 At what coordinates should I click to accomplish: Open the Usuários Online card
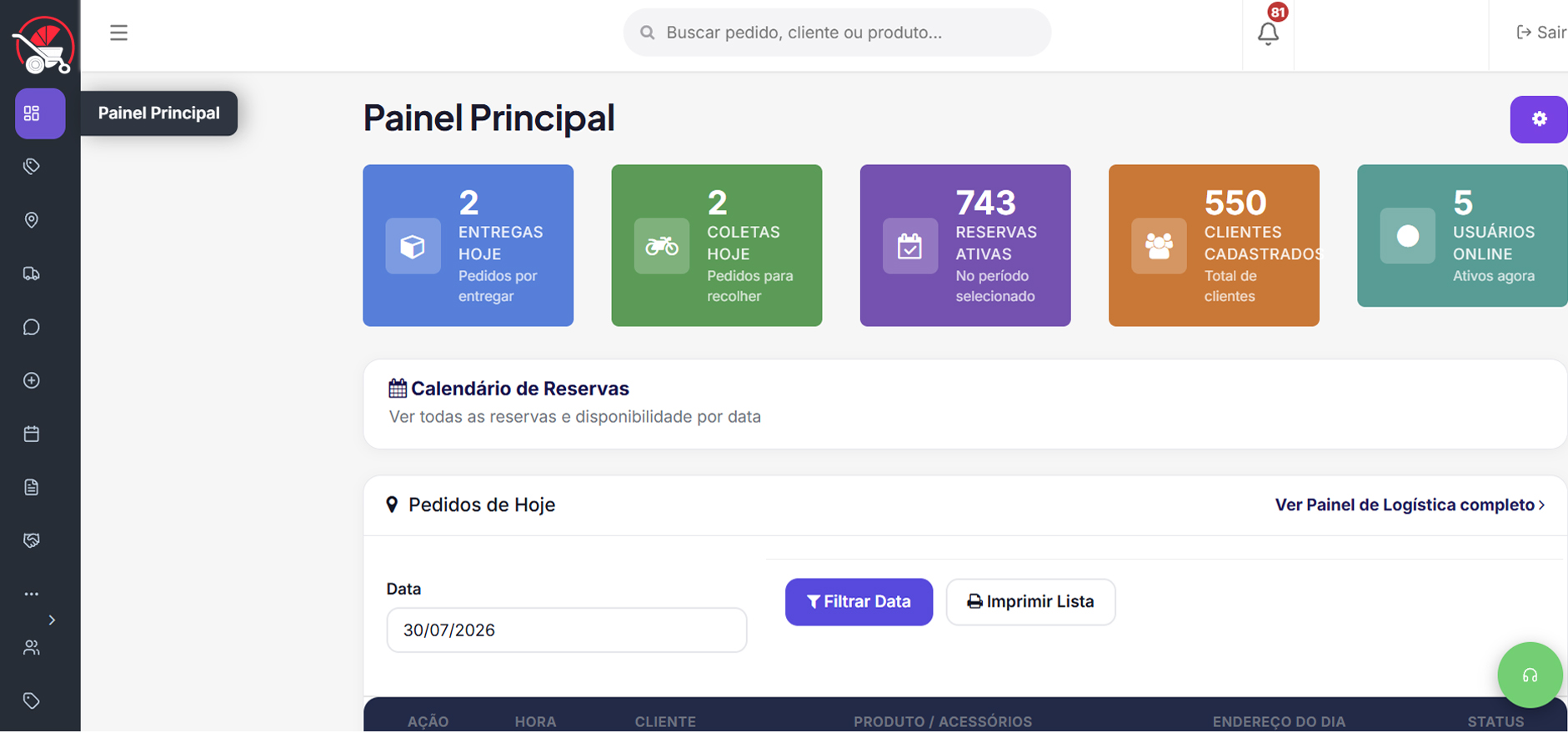click(1462, 236)
